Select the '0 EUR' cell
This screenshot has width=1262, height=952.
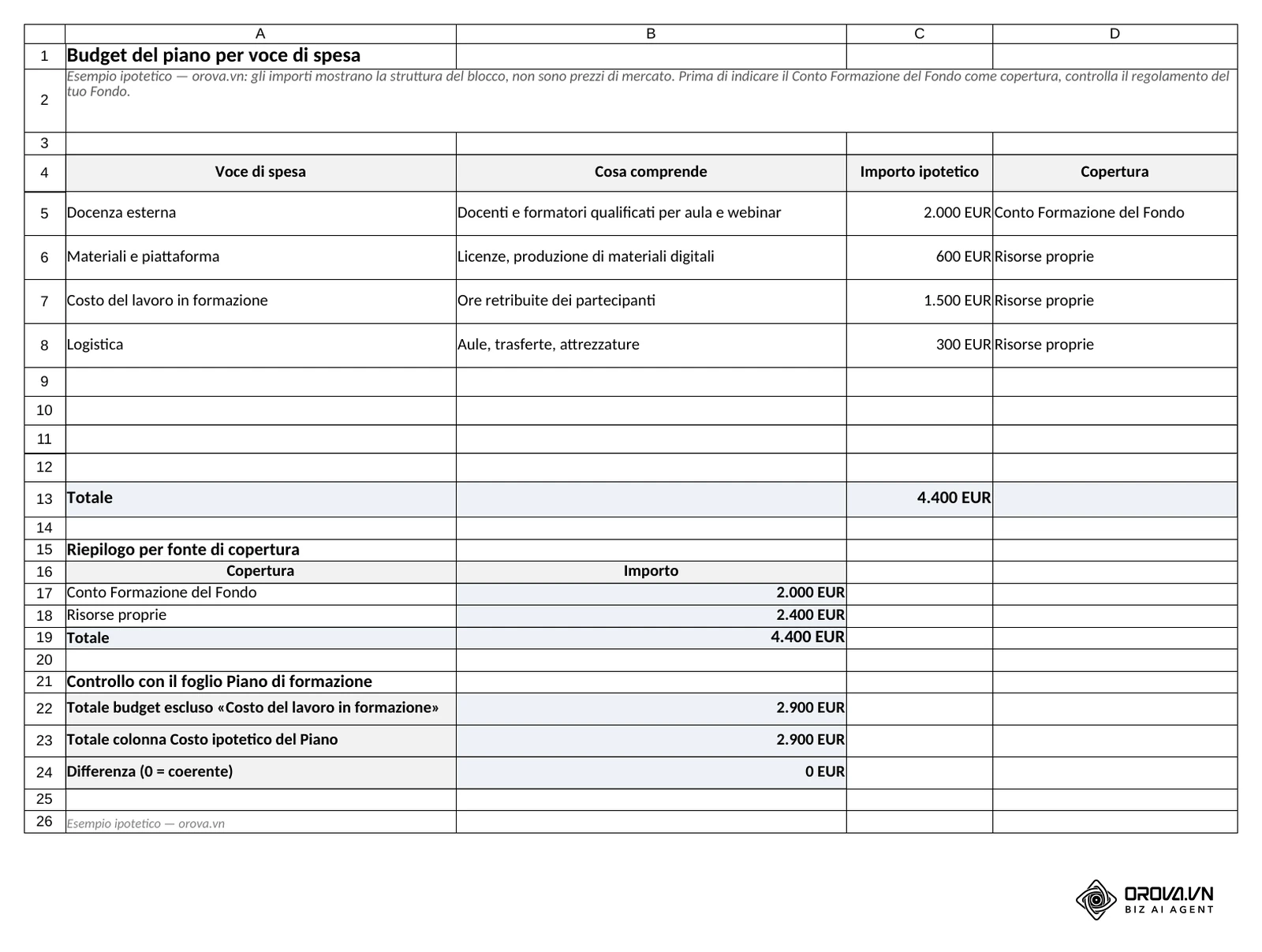click(651, 772)
